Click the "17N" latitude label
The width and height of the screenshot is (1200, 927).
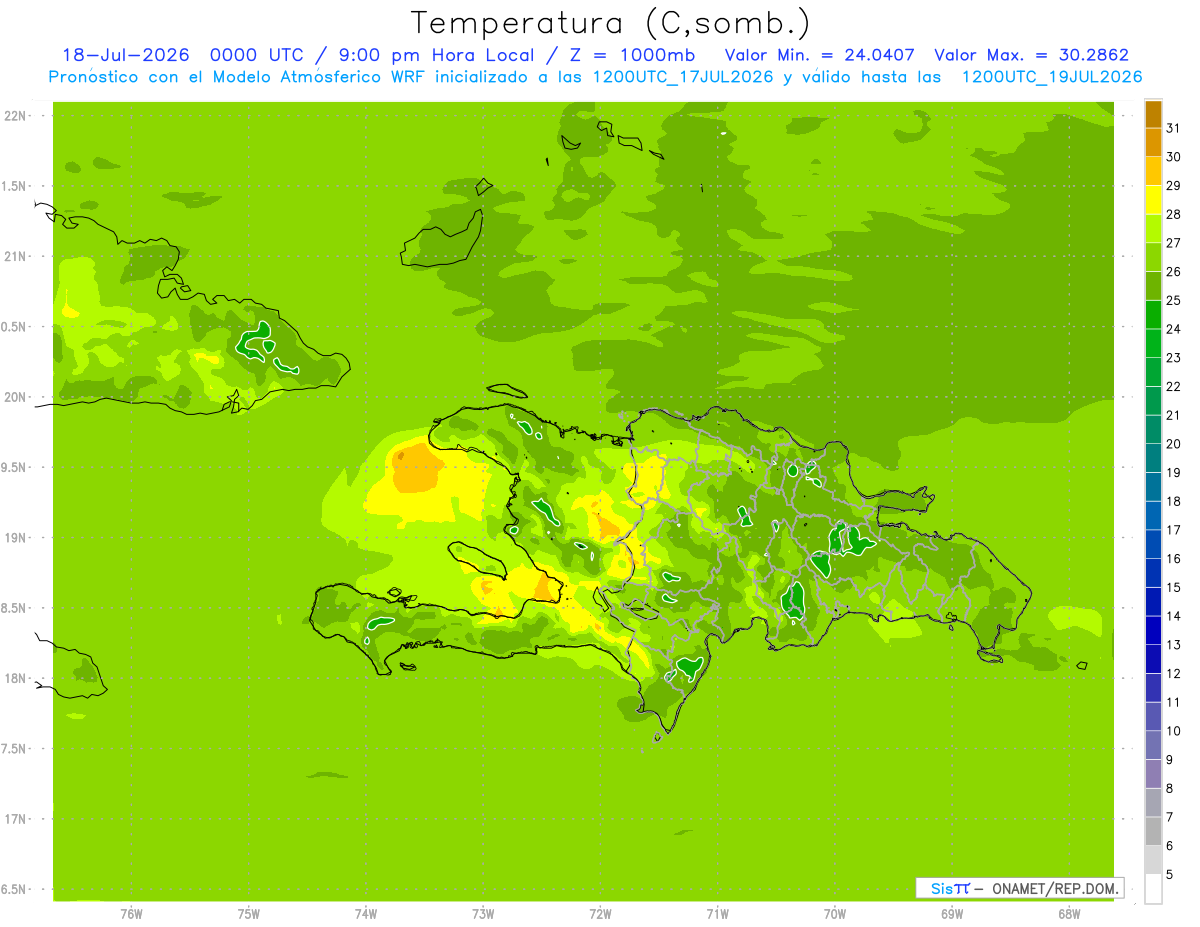tap(15, 819)
